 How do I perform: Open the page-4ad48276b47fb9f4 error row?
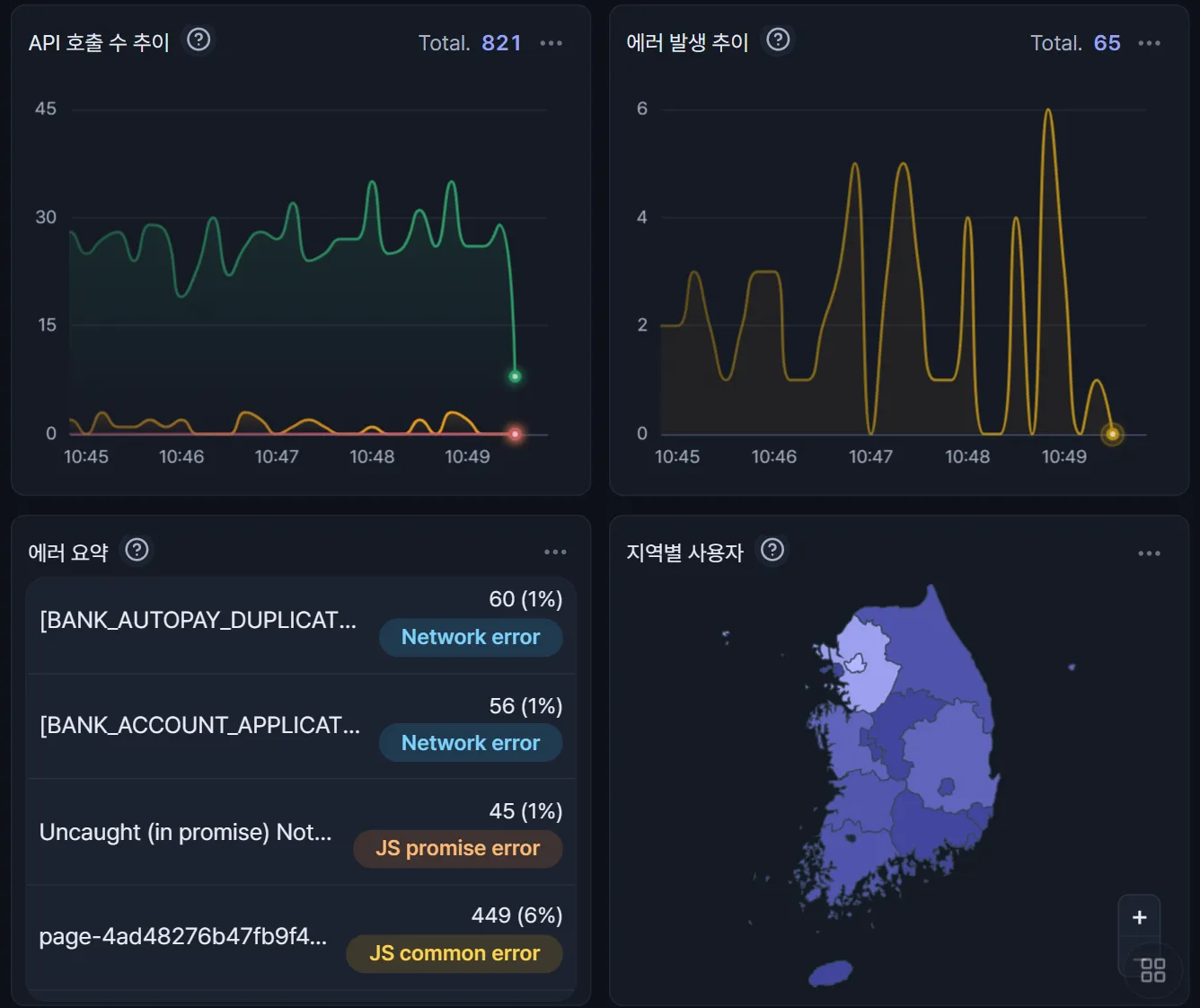[x=301, y=937]
